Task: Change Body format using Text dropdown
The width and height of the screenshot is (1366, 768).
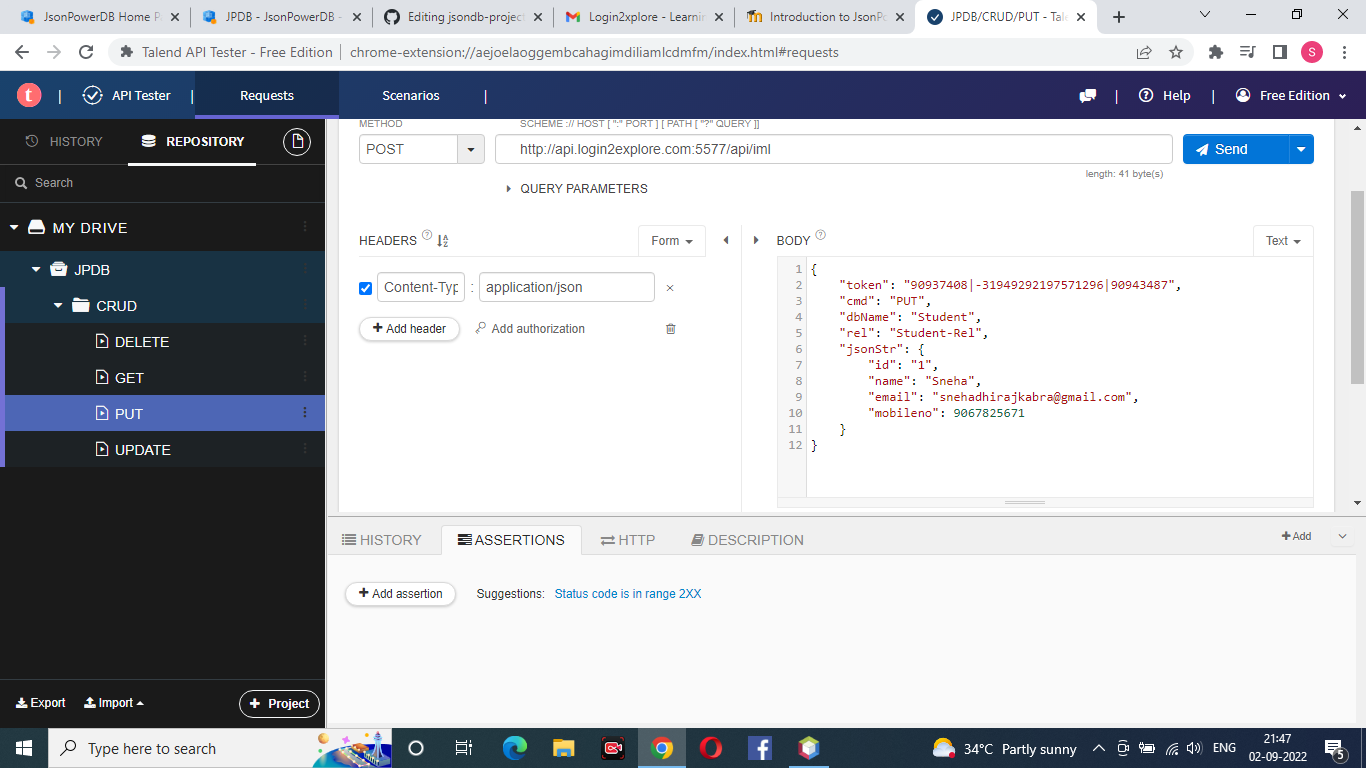Action: (x=1283, y=240)
